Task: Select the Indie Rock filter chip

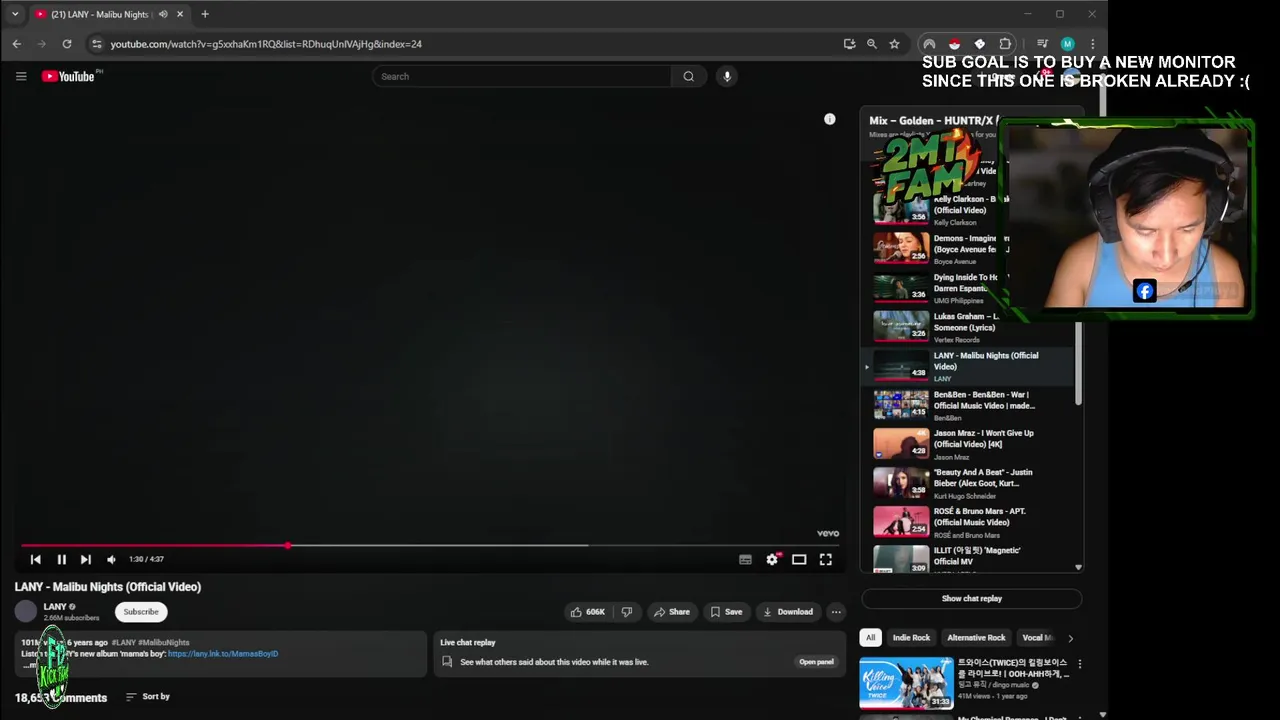Action: pos(911,638)
